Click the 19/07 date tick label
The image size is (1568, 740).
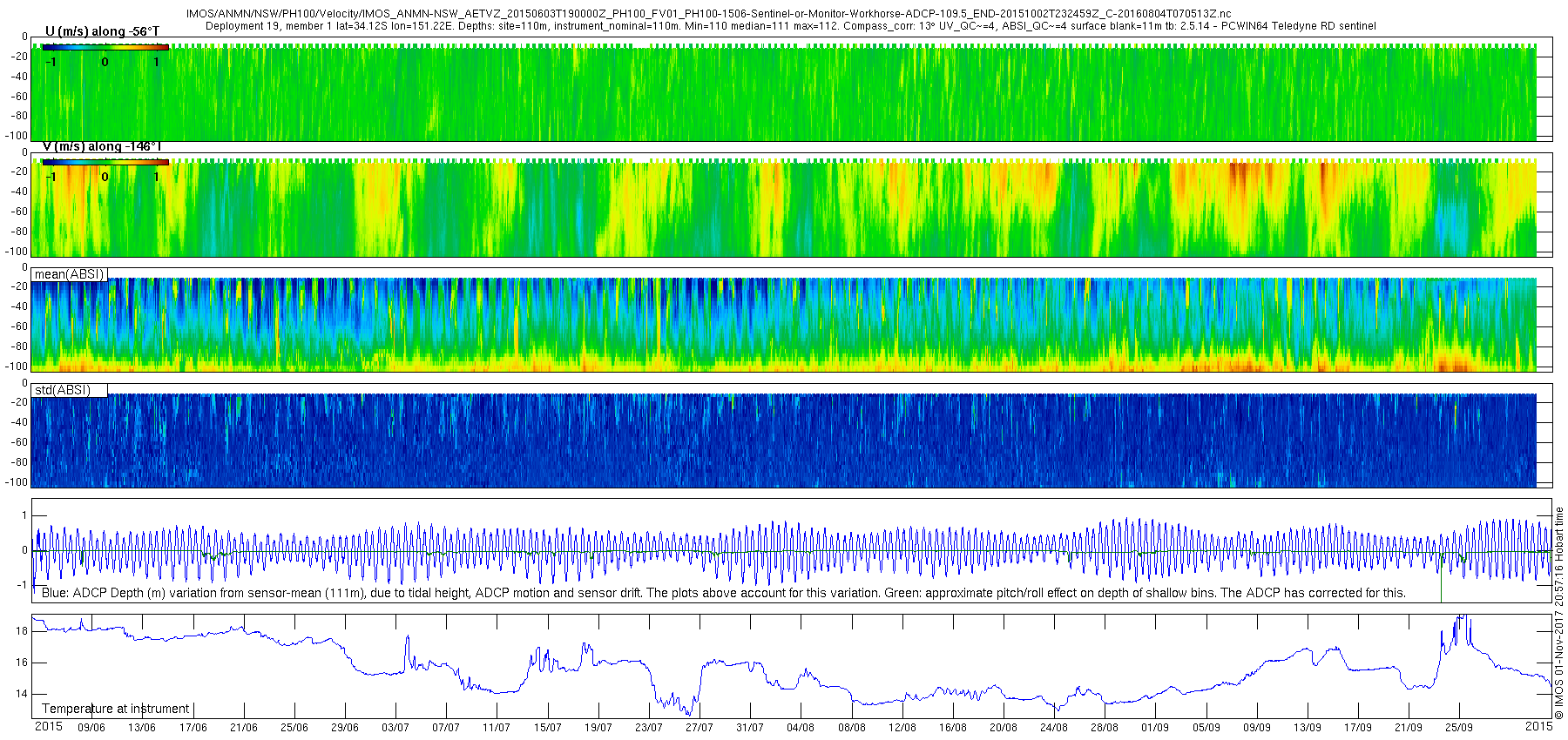[x=598, y=728]
